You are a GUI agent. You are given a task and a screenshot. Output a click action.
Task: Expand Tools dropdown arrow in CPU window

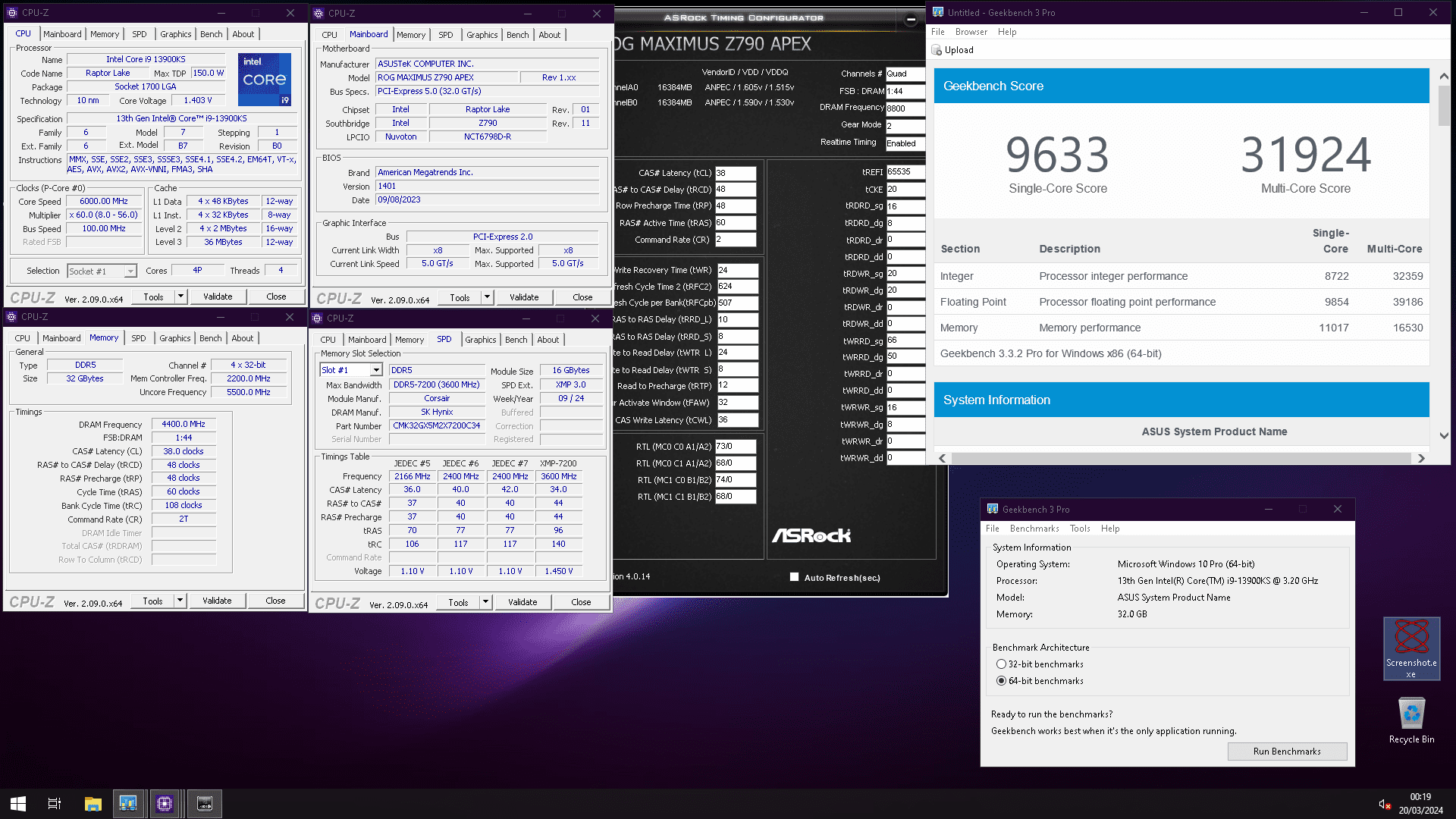point(180,297)
